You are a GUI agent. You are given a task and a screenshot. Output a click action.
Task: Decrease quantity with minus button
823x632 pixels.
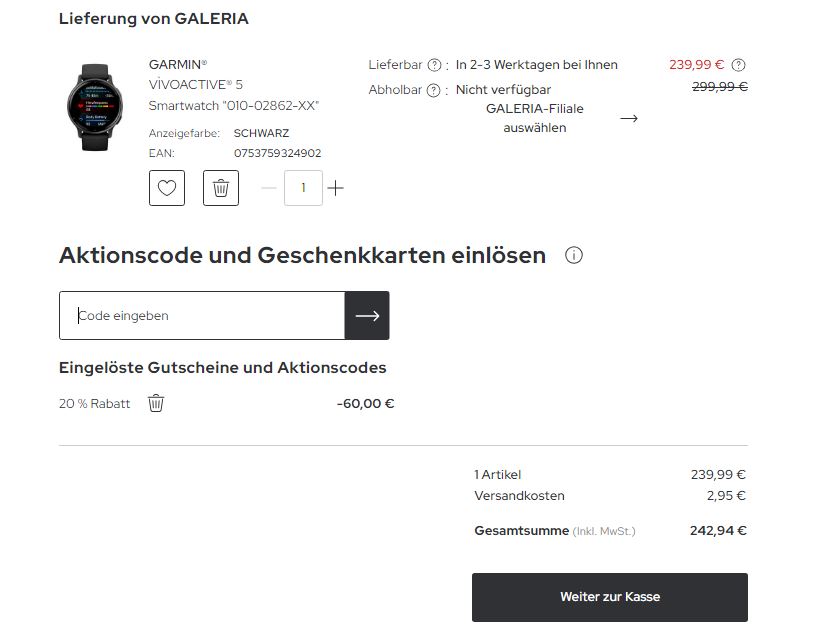[268, 188]
